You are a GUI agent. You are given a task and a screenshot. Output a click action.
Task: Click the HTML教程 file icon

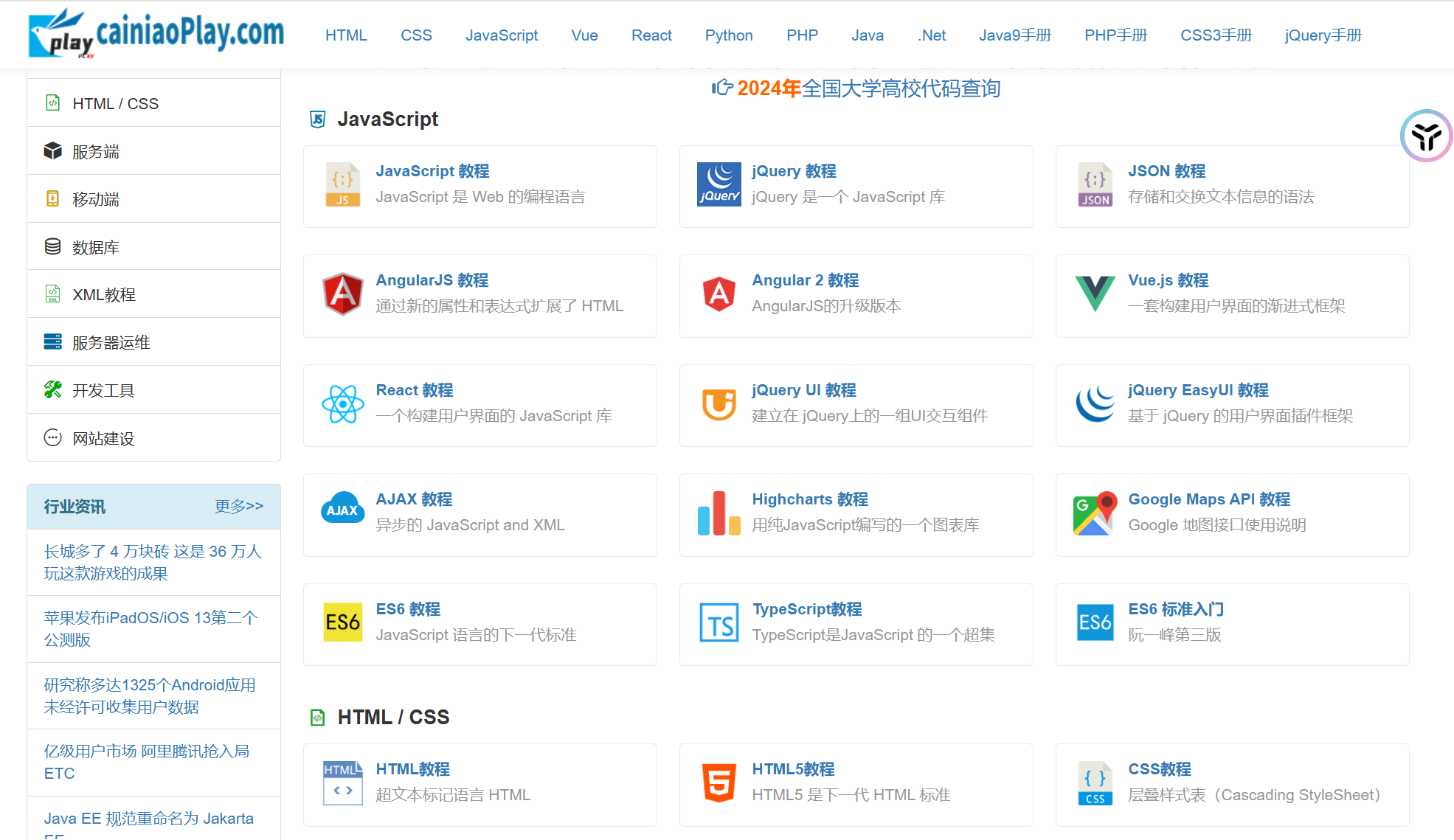point(342,783)
